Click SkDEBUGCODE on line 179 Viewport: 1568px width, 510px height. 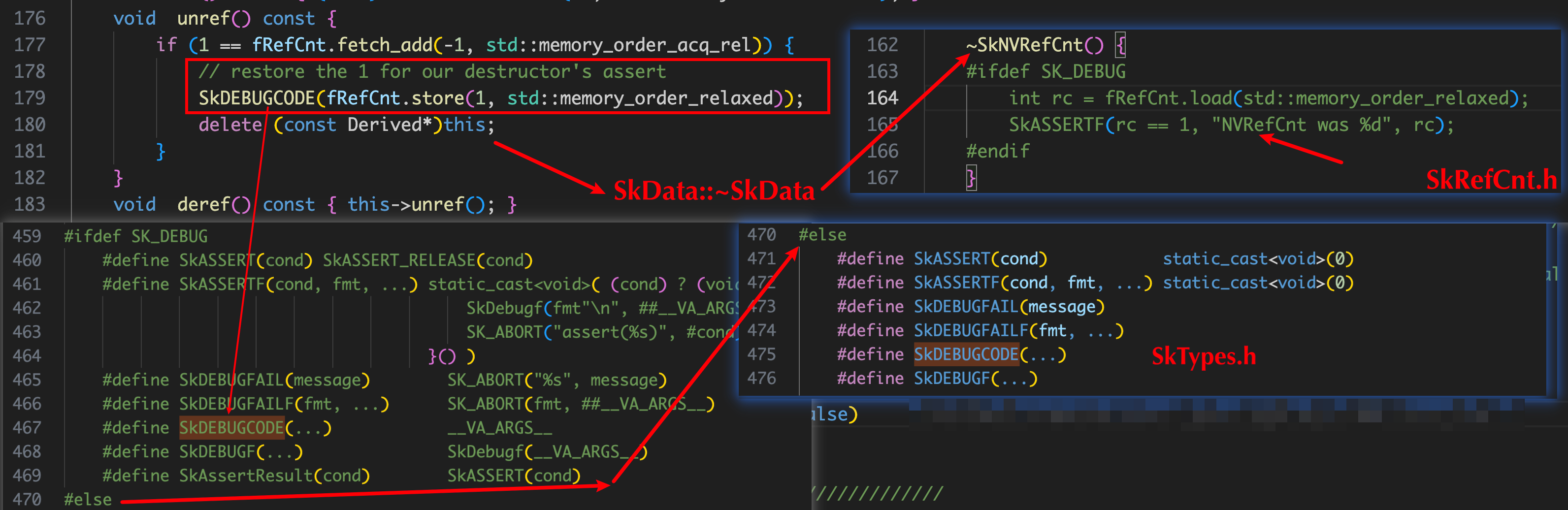(x=256, y=98)
